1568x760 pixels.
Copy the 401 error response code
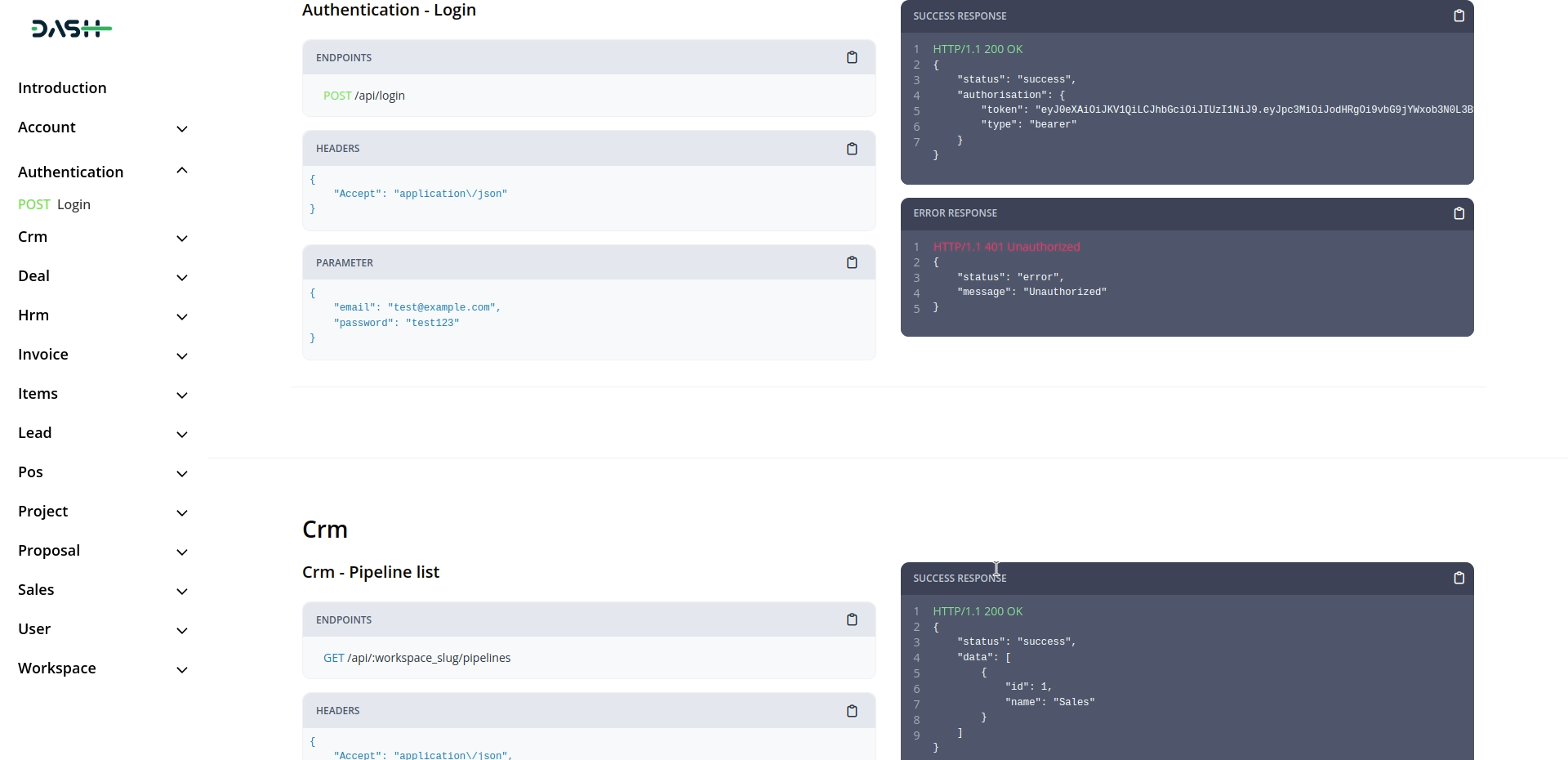click(x=1459, y=213)
